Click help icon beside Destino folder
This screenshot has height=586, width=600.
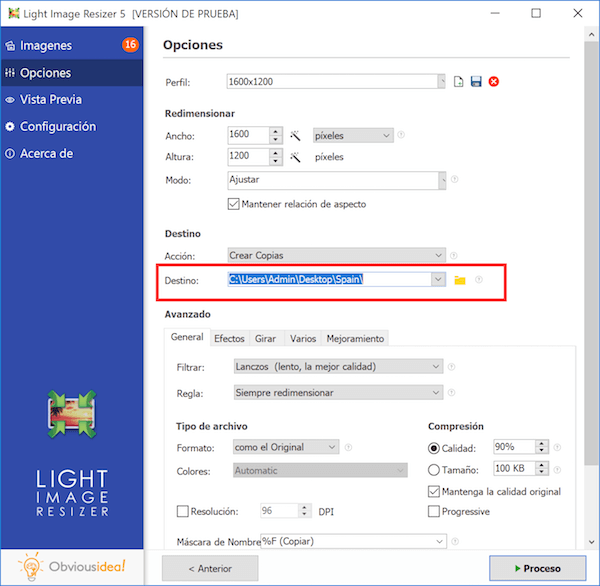(x=479, y=280)
